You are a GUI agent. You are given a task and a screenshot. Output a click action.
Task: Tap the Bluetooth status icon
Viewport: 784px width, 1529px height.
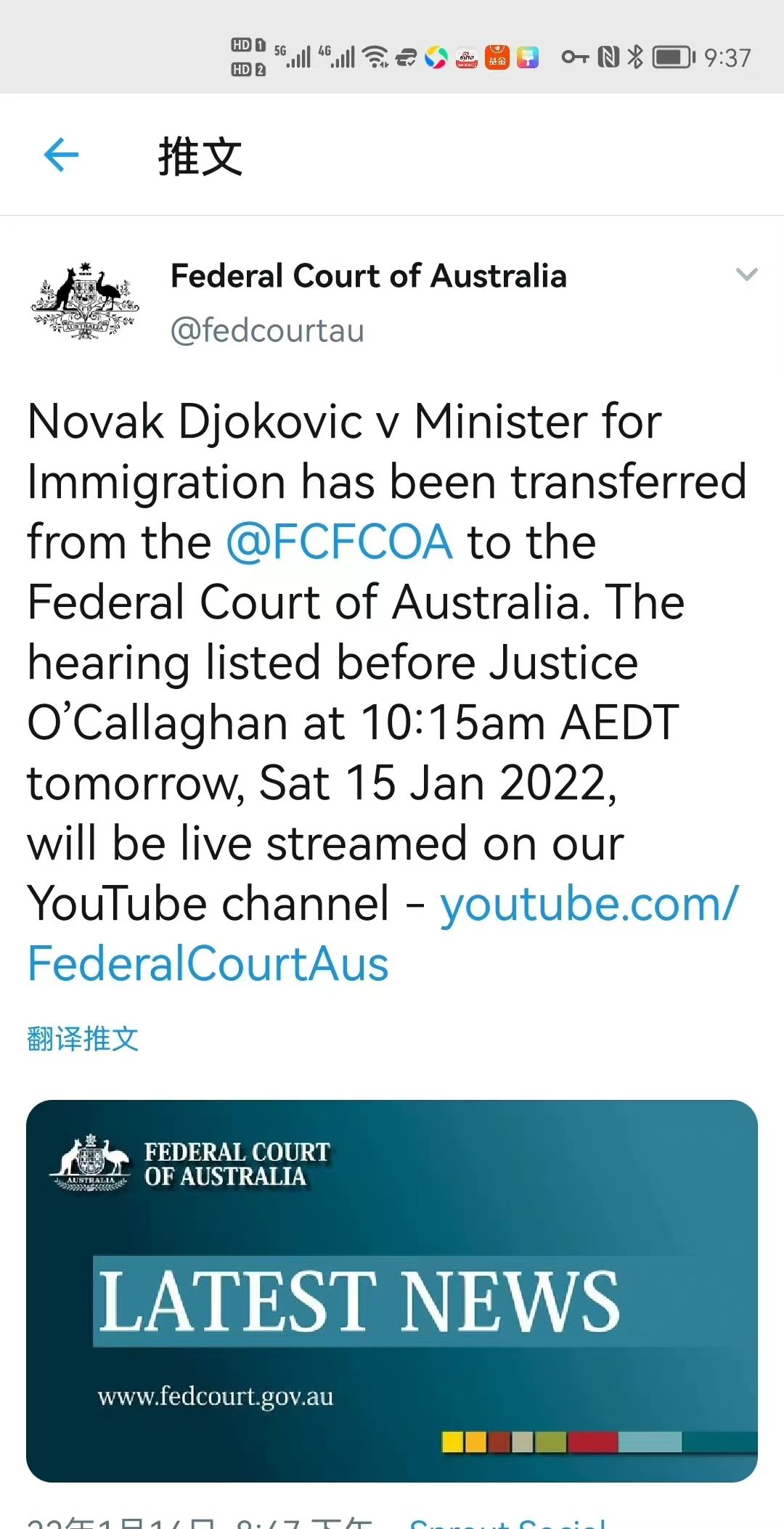pos(635,57)
